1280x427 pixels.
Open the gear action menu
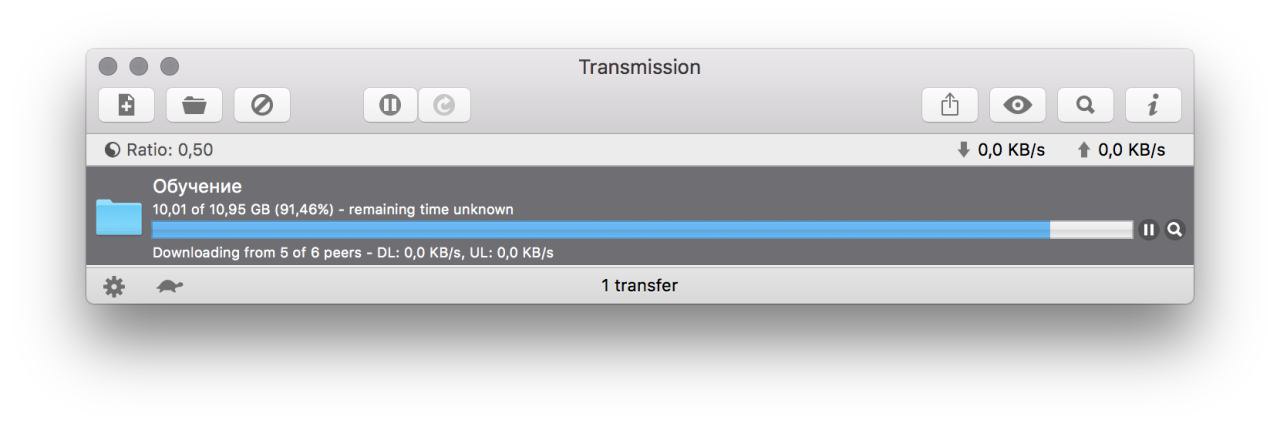pyautogui.click(x=116, y=286)
